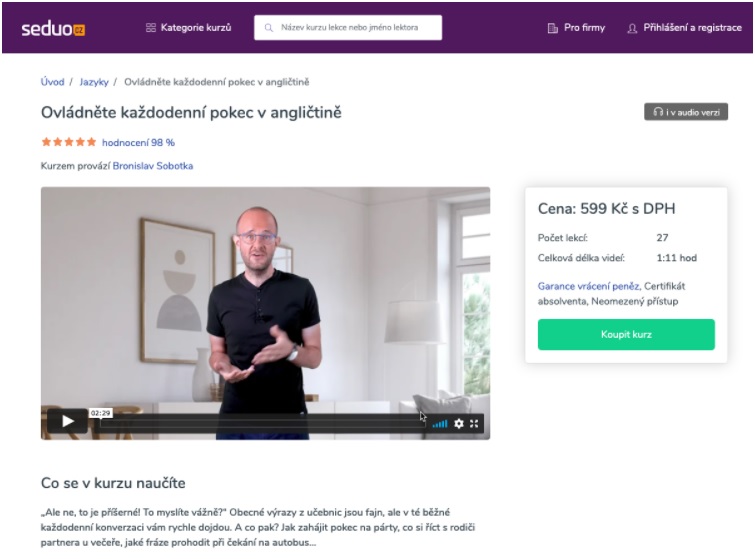Click the Kategorie kurzů grid icon

(x=151, y=28)
